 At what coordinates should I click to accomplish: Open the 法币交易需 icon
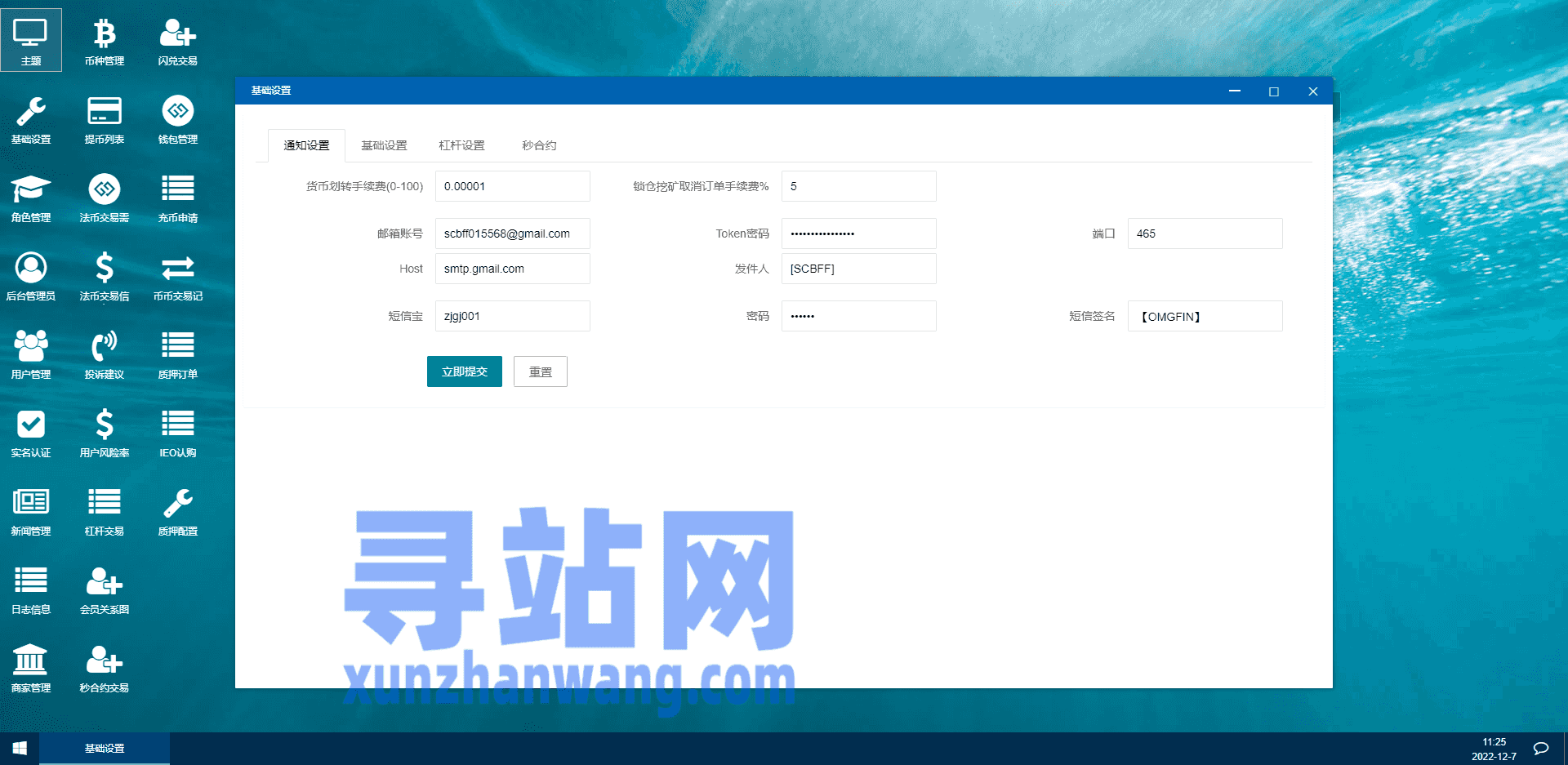pyautogui.click(x=105, y=197)
